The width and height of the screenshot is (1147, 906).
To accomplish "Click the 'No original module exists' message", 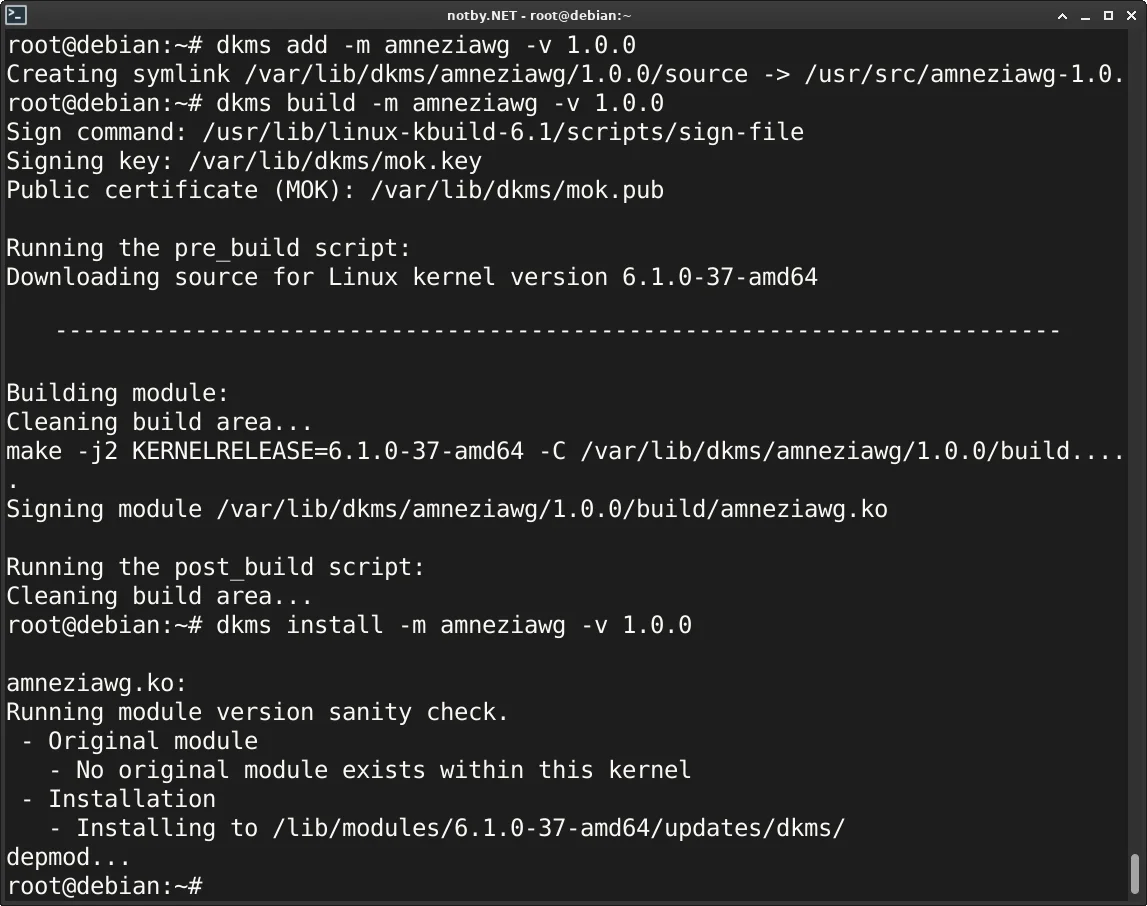I will (369, 770).
